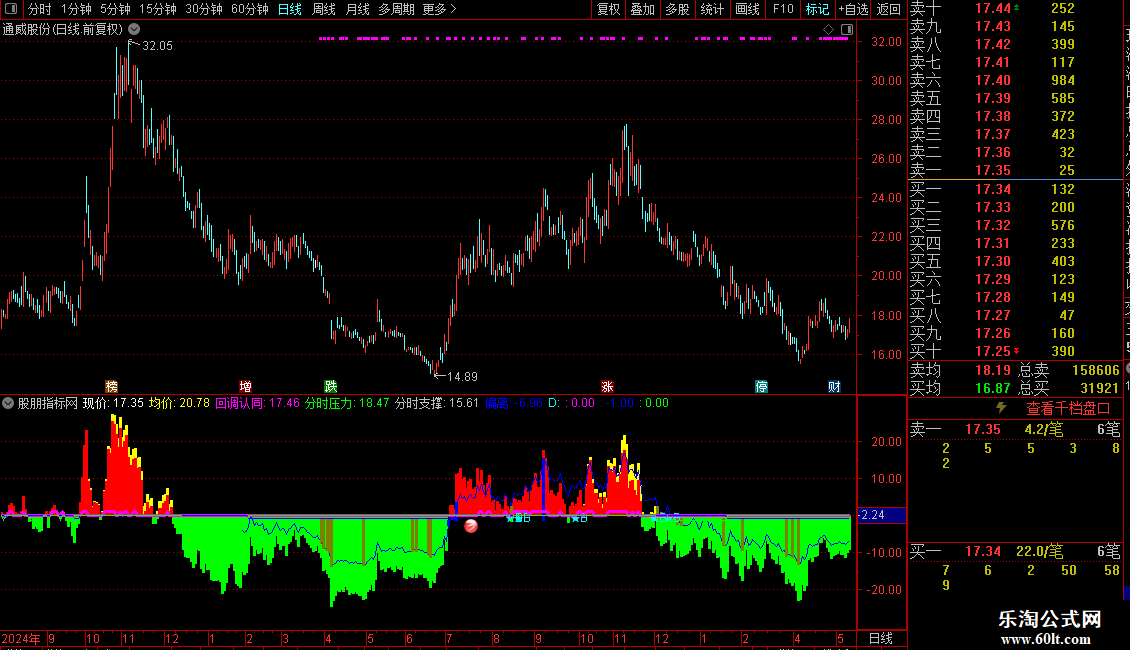Switch to 月线 monthly chart

coord(357,9)
